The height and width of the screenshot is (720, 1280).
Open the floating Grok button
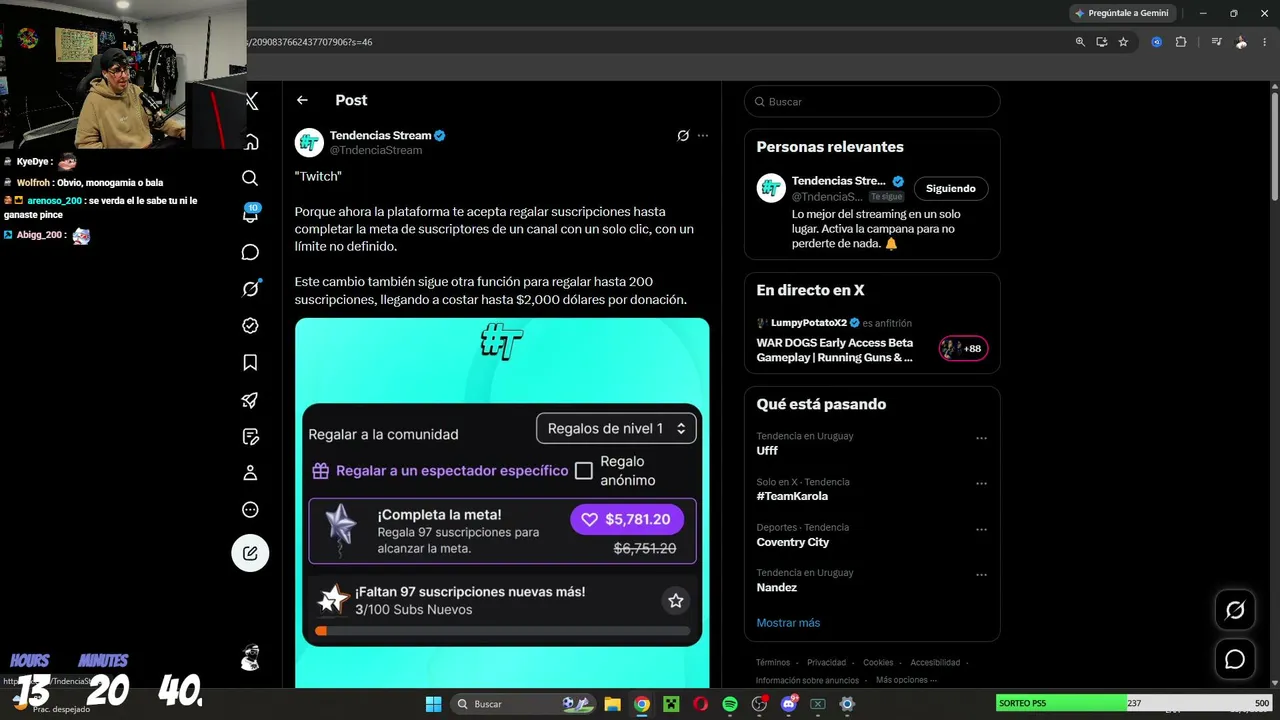[1235, 610]
